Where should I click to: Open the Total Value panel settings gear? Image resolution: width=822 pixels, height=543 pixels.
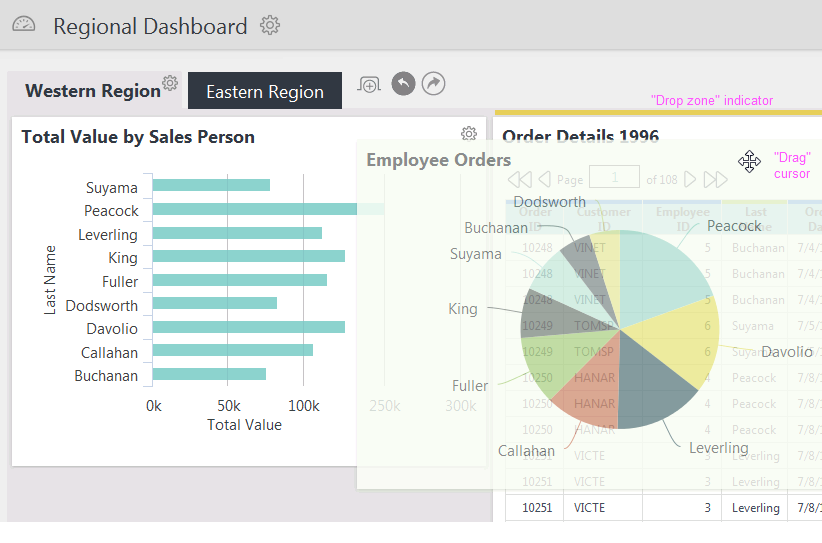tap(469, 134)
